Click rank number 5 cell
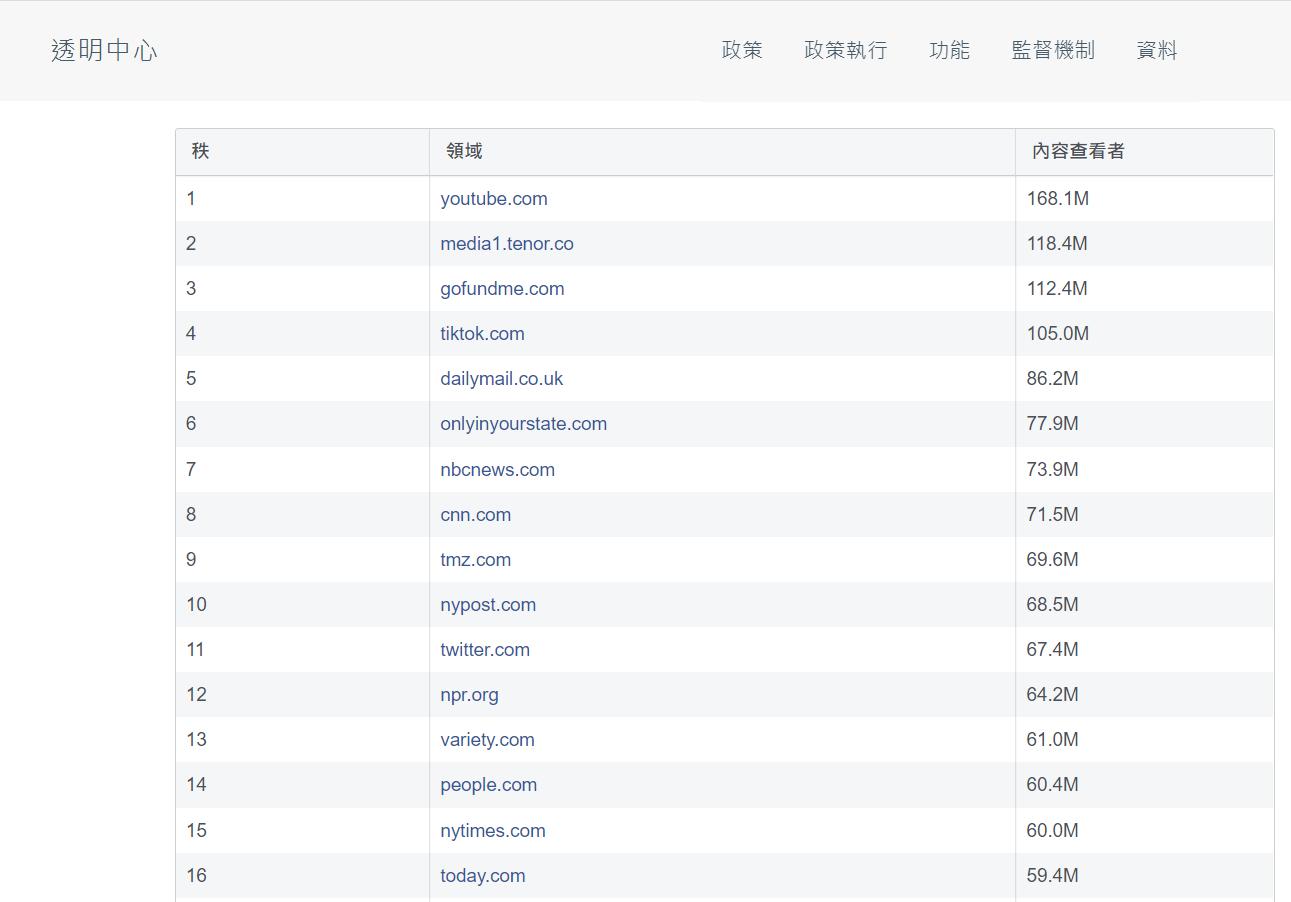This screenshot has height=902, width=1291. pos(302,379)
